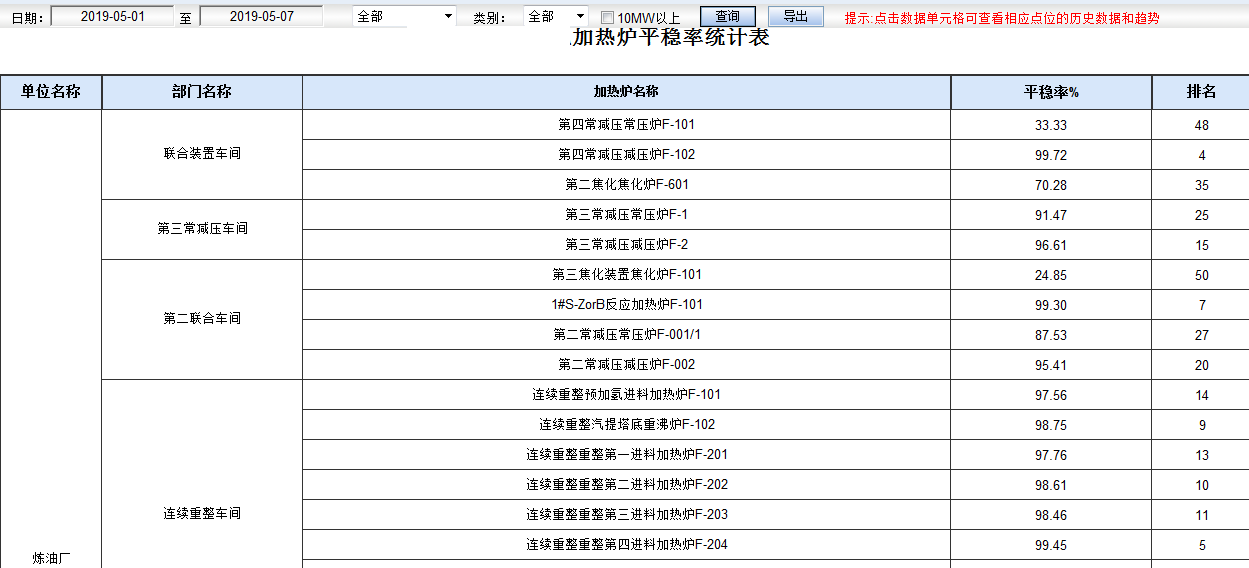Click the 联合装置车间 department cell
This screenshot has height=568, width=1249.
(x=202, y=154)
